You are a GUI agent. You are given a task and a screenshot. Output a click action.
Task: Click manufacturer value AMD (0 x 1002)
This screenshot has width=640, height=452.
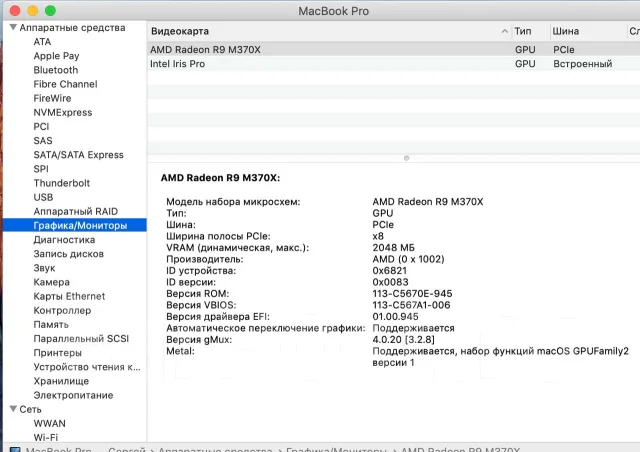[x=408, y=259]
